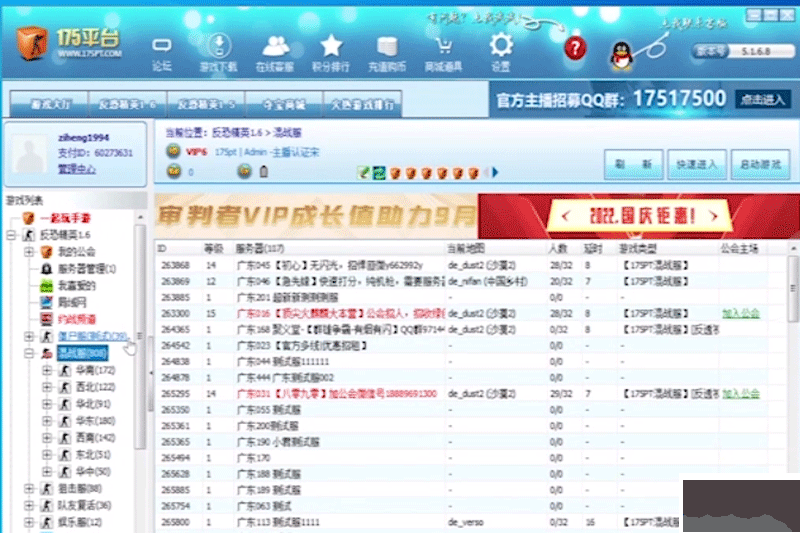Open the 设置 gear settings icon
This screenshot has width=800, height=533.
tap(501, 52)
